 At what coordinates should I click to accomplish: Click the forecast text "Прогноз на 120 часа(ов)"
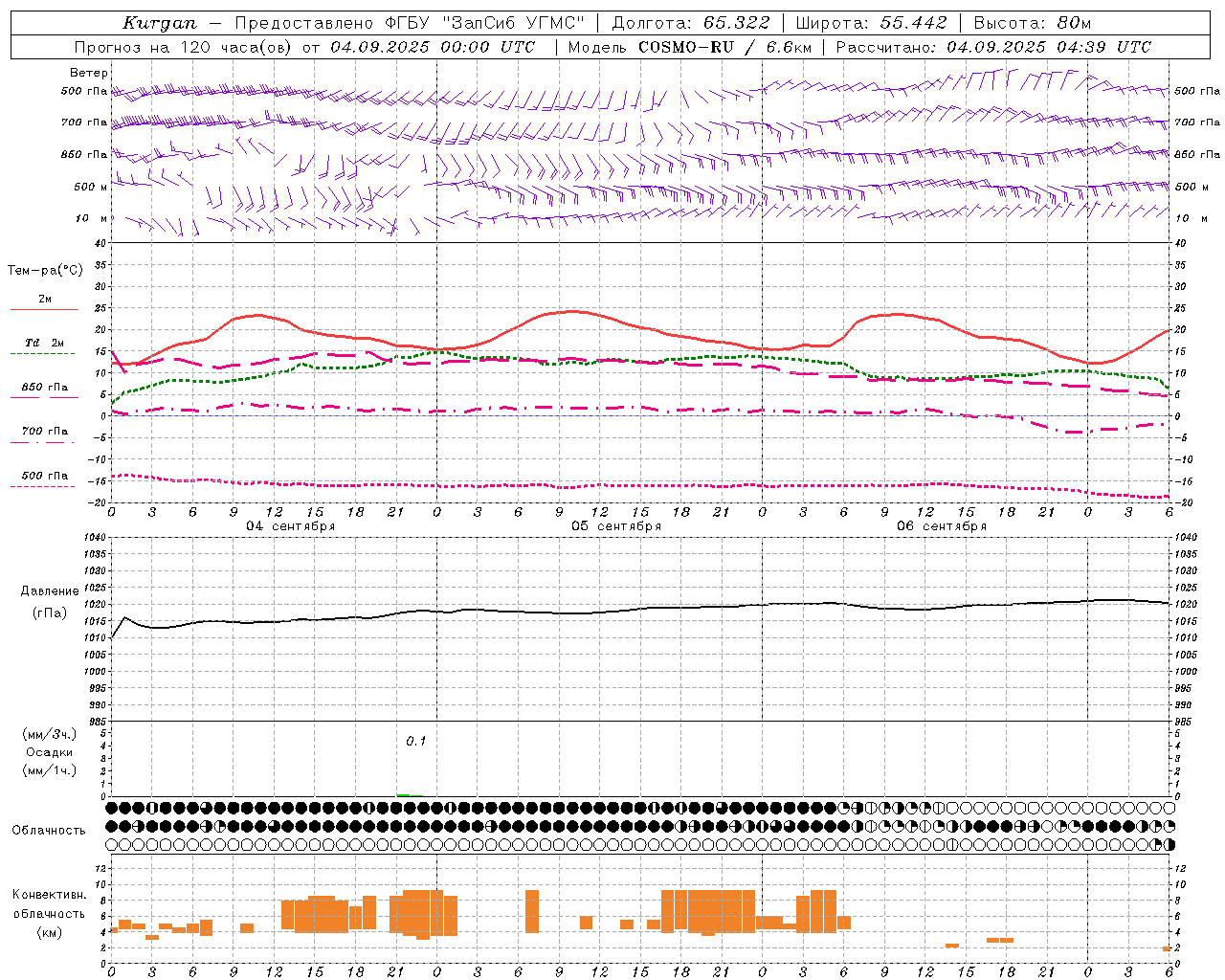coord(184,47)
